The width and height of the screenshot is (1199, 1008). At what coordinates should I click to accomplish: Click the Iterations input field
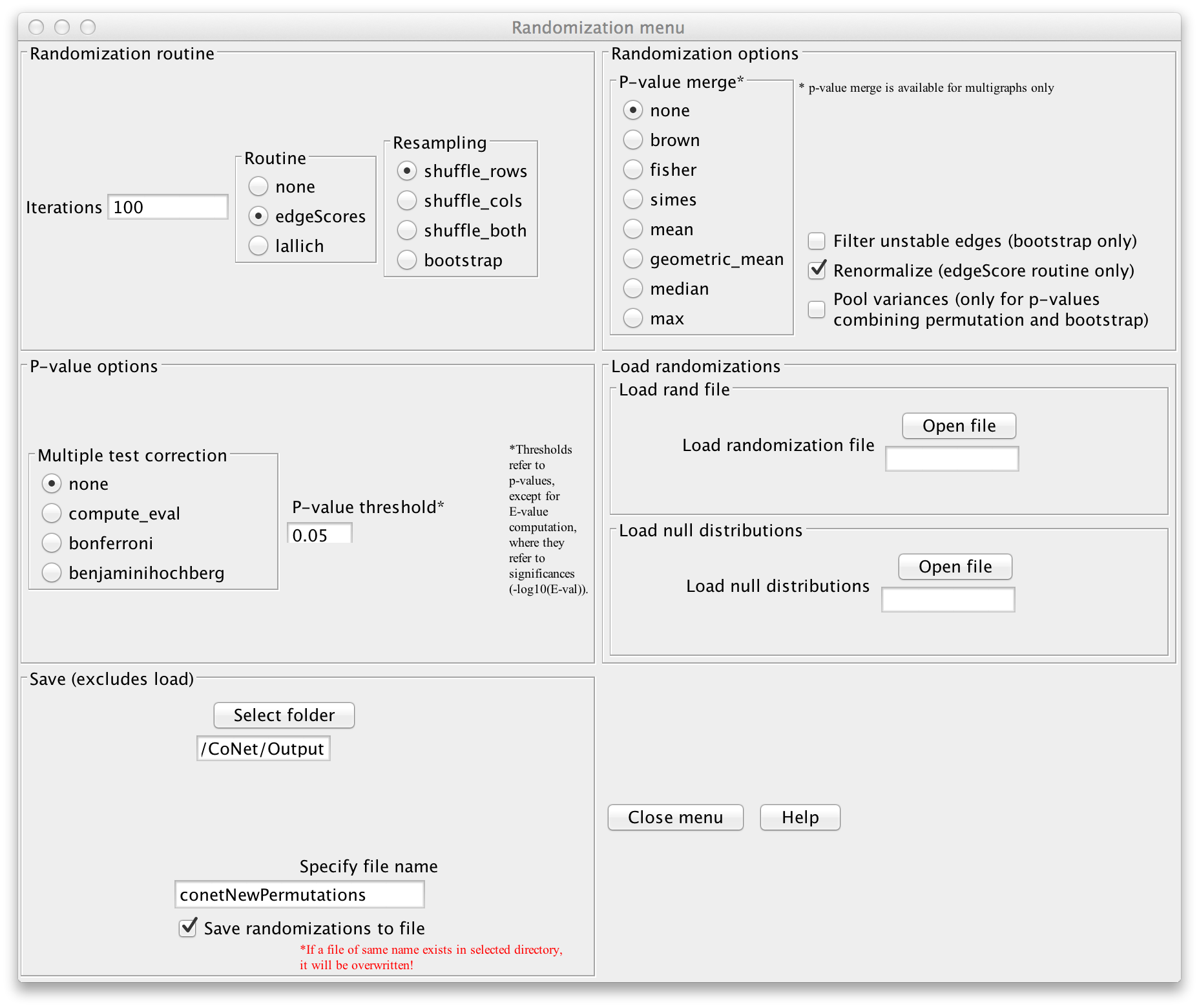[x=167, y=207]
